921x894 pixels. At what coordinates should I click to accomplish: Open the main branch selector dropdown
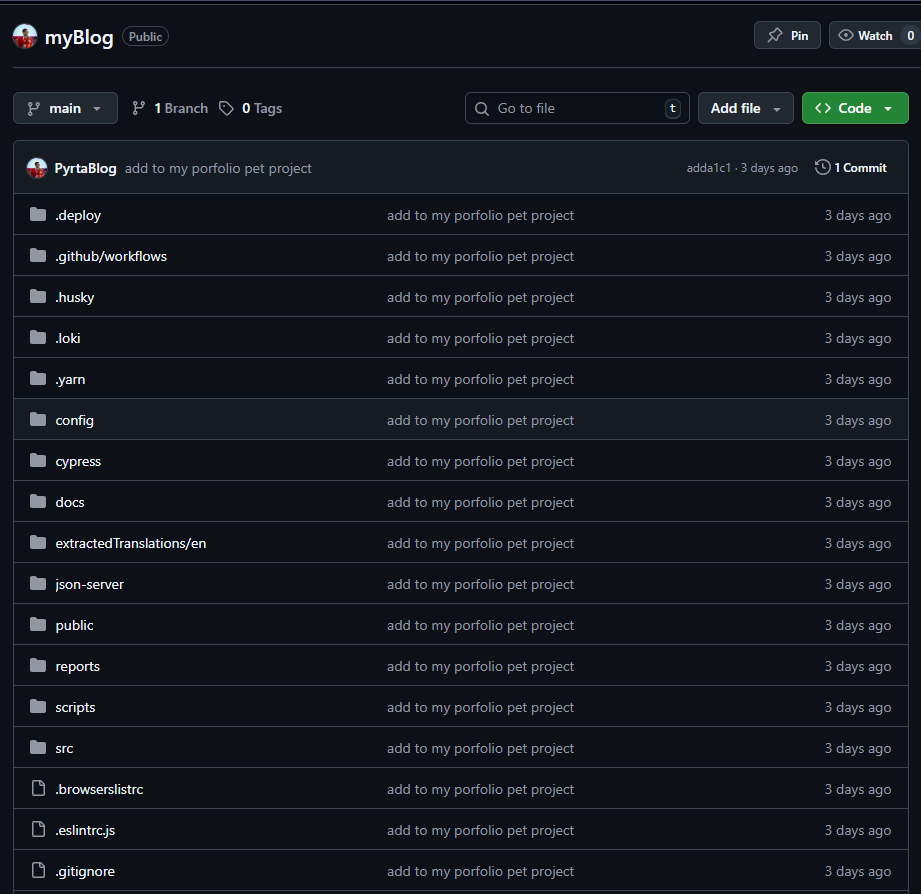65,108
